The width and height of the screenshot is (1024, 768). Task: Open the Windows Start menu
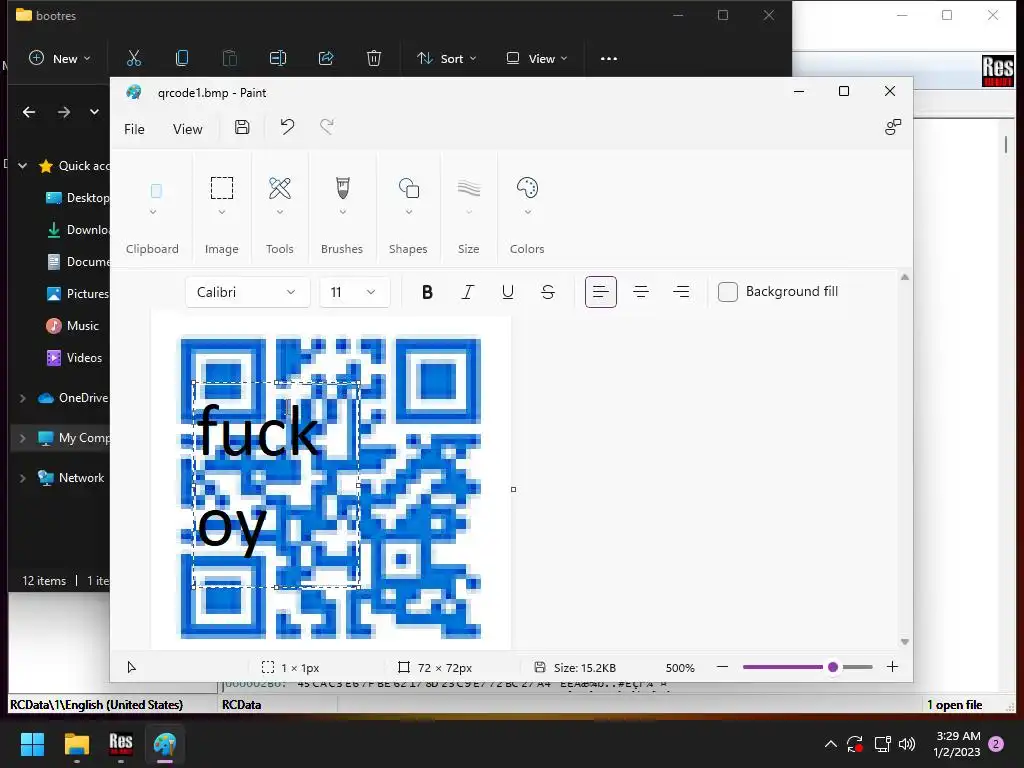point(32,744)
